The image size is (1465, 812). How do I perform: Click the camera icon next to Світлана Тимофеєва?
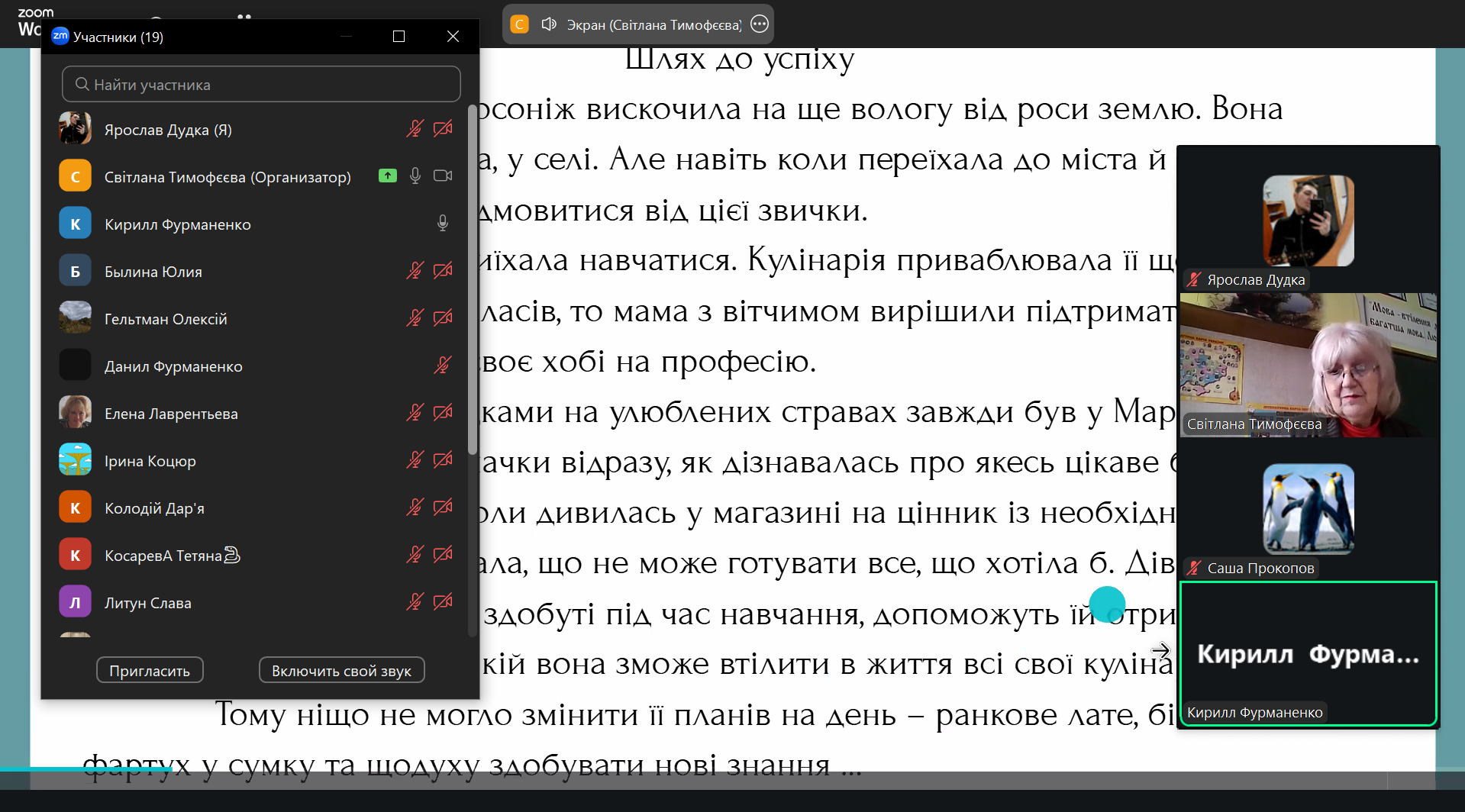point(443,176)
